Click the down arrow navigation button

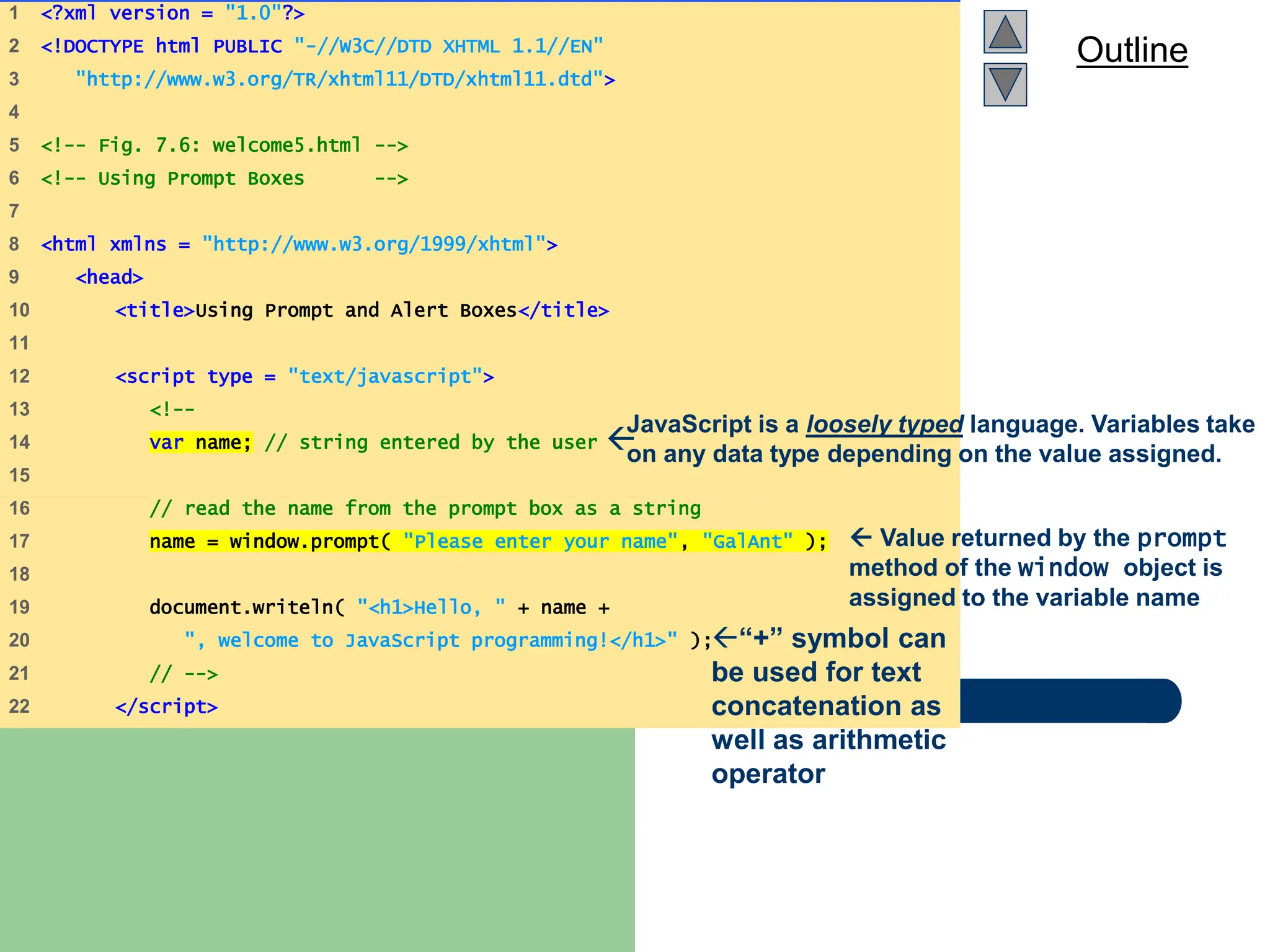(x=1005, y=84)
